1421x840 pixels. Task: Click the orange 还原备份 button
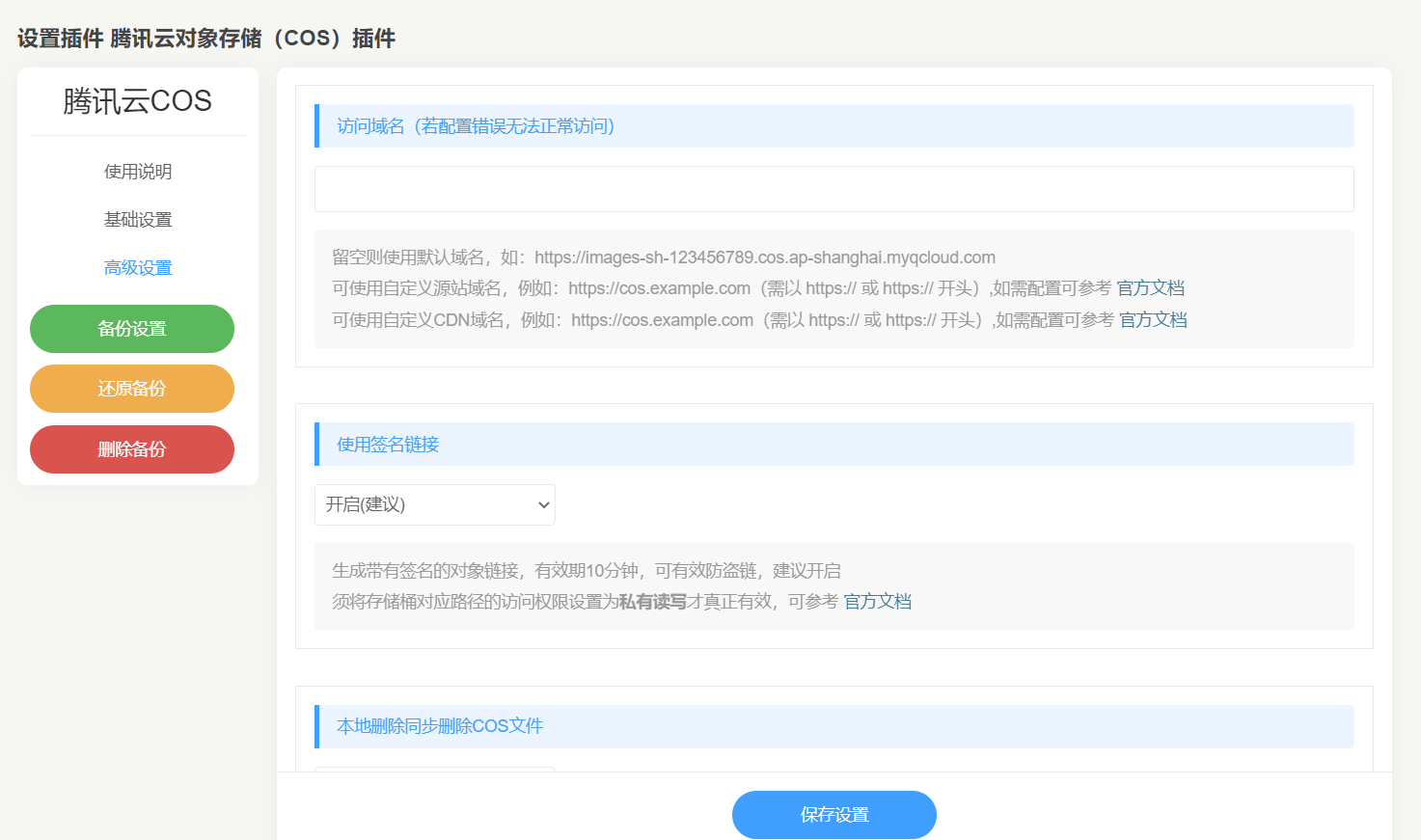(132, 389)
